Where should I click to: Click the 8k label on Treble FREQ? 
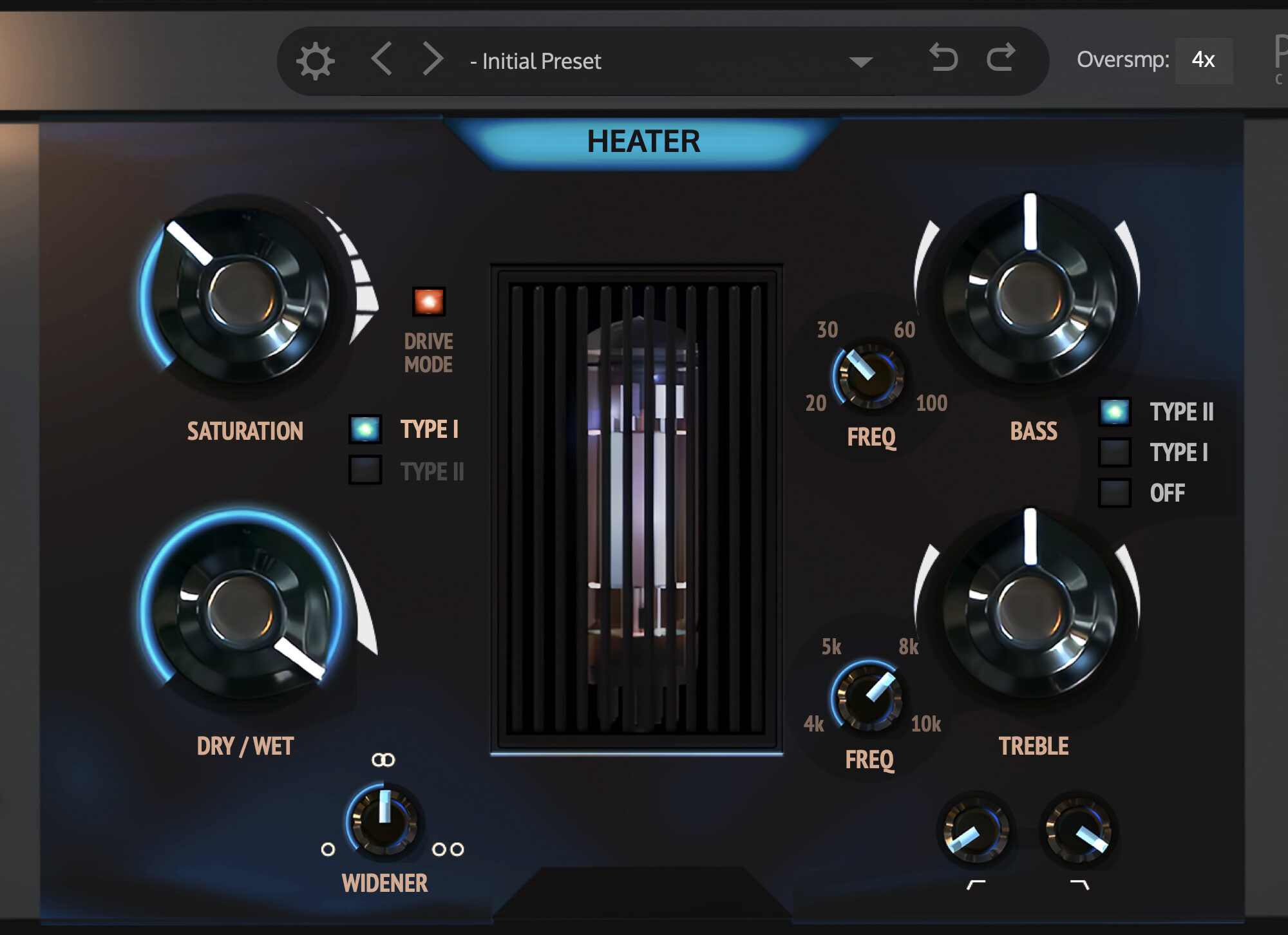click(x=909, y=647)
